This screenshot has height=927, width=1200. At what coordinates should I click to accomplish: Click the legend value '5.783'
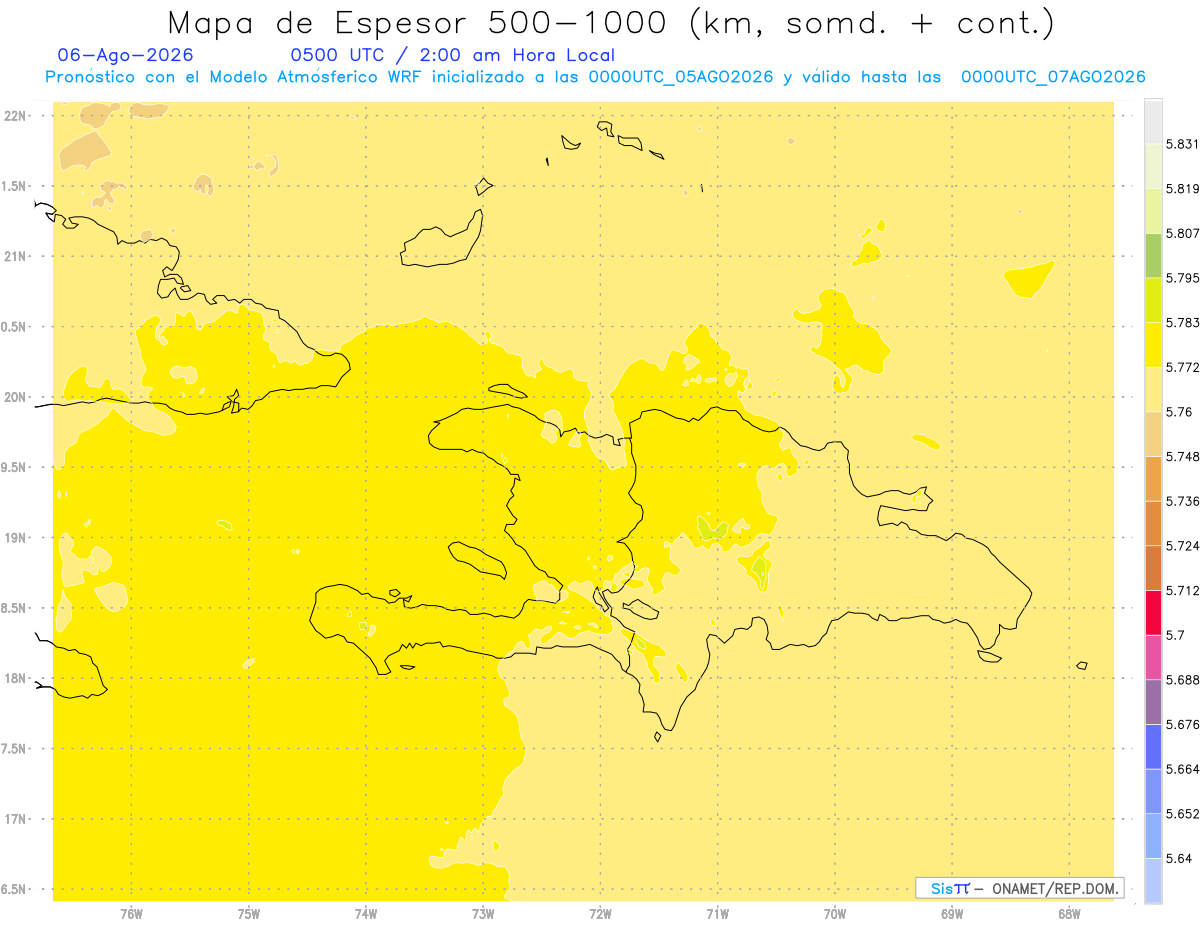pos(1182,322)
